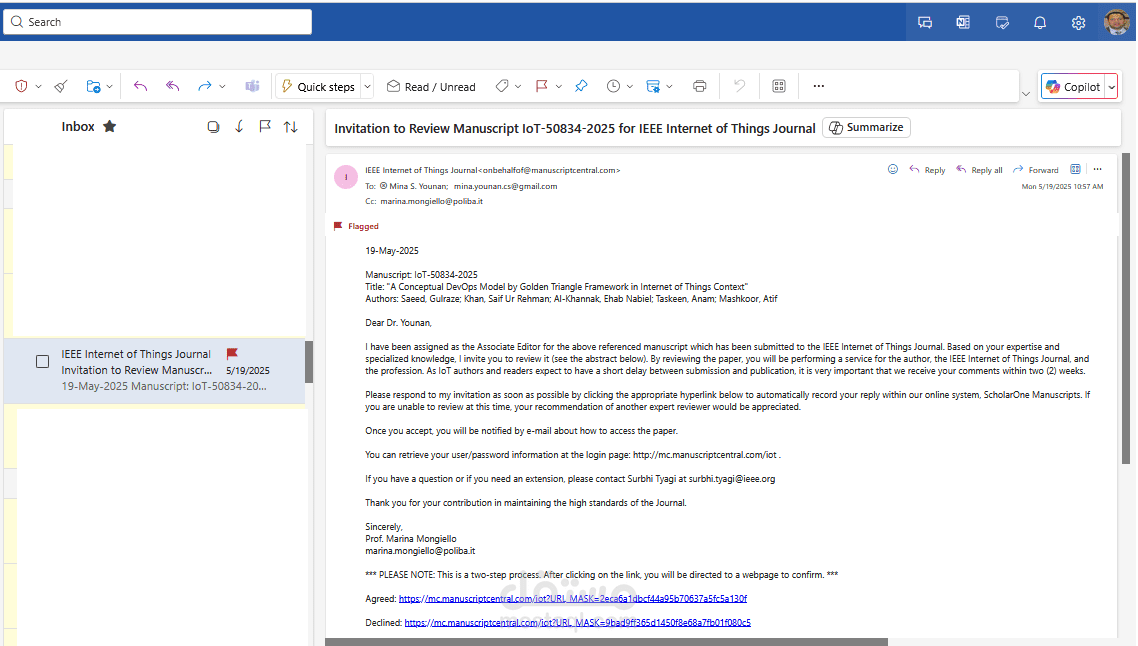Open the OneNote feed icon
The height and width of the screenshot is (646, 1138).
963,23
